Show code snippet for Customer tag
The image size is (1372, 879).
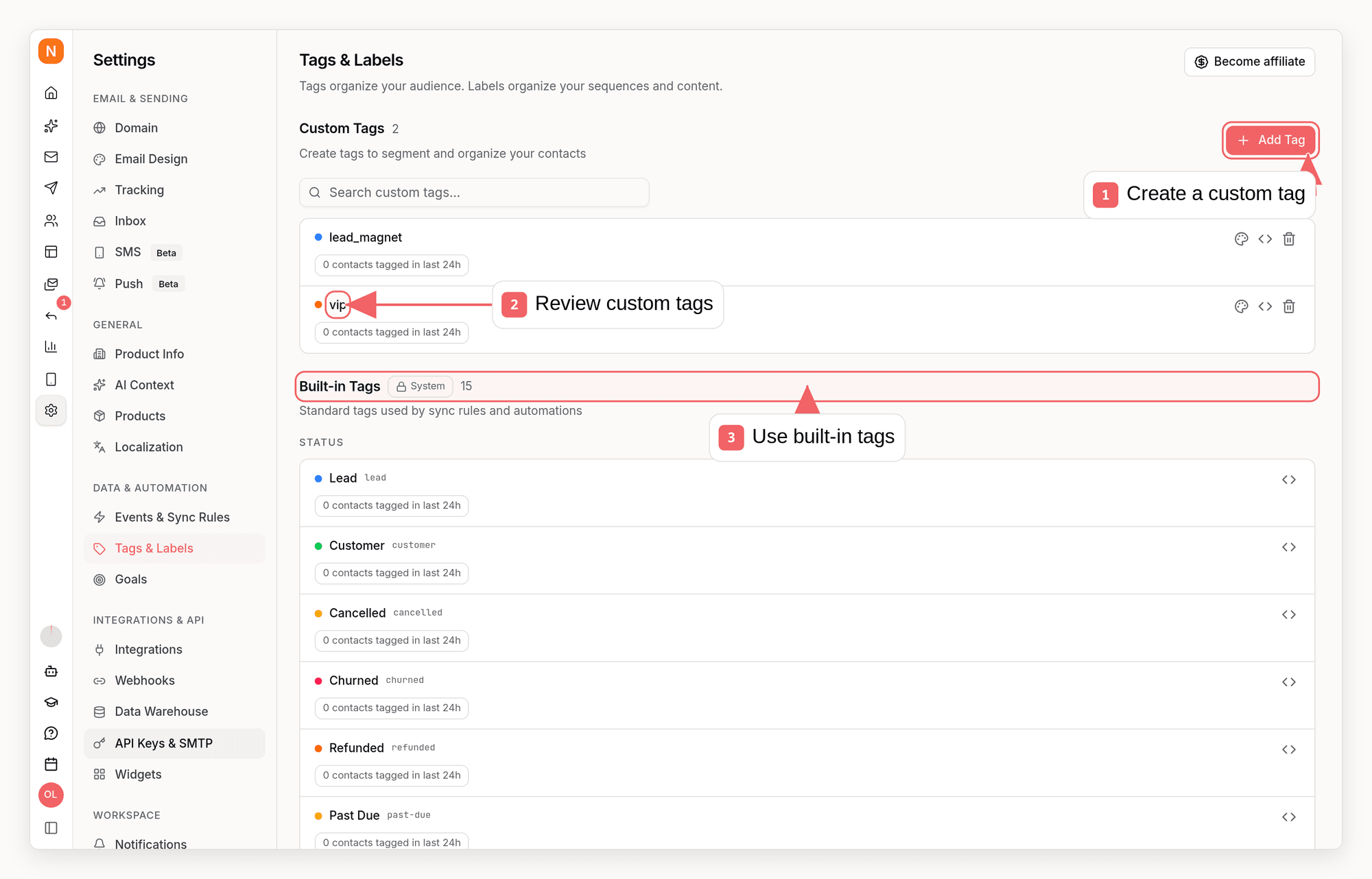1289,547
